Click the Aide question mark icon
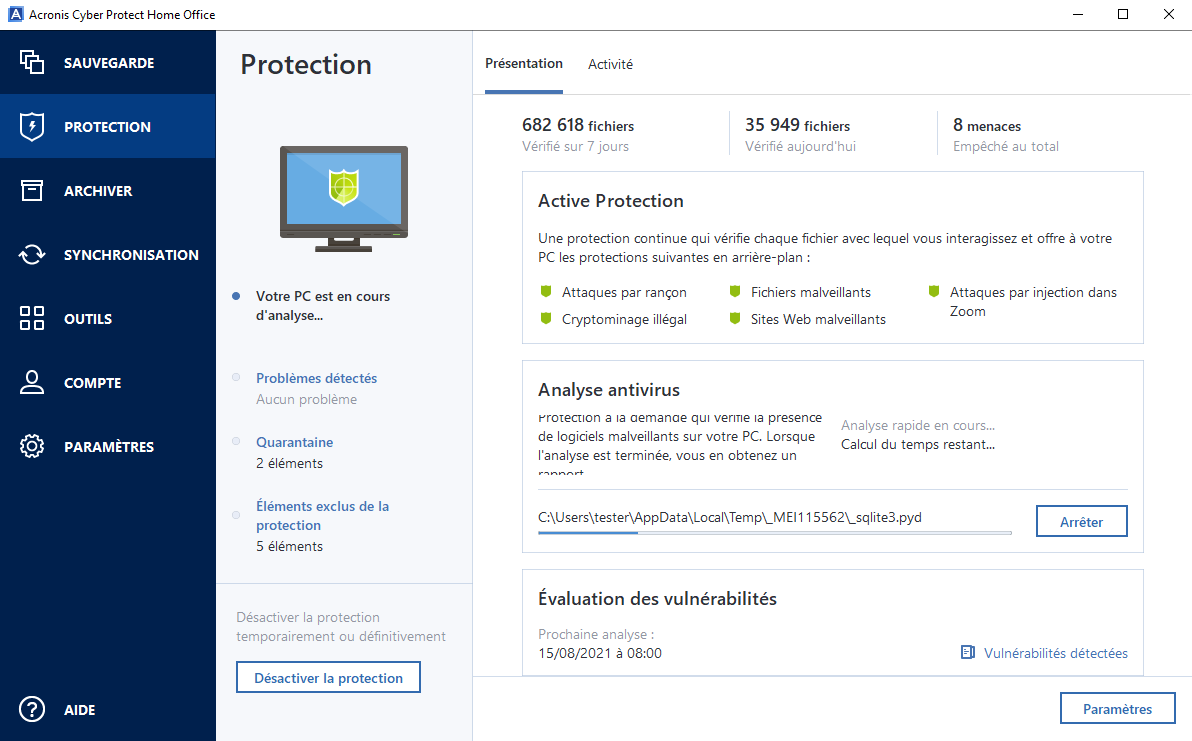Image resolution: width=1192 pixels, height=741 pixels. (32, 709)
